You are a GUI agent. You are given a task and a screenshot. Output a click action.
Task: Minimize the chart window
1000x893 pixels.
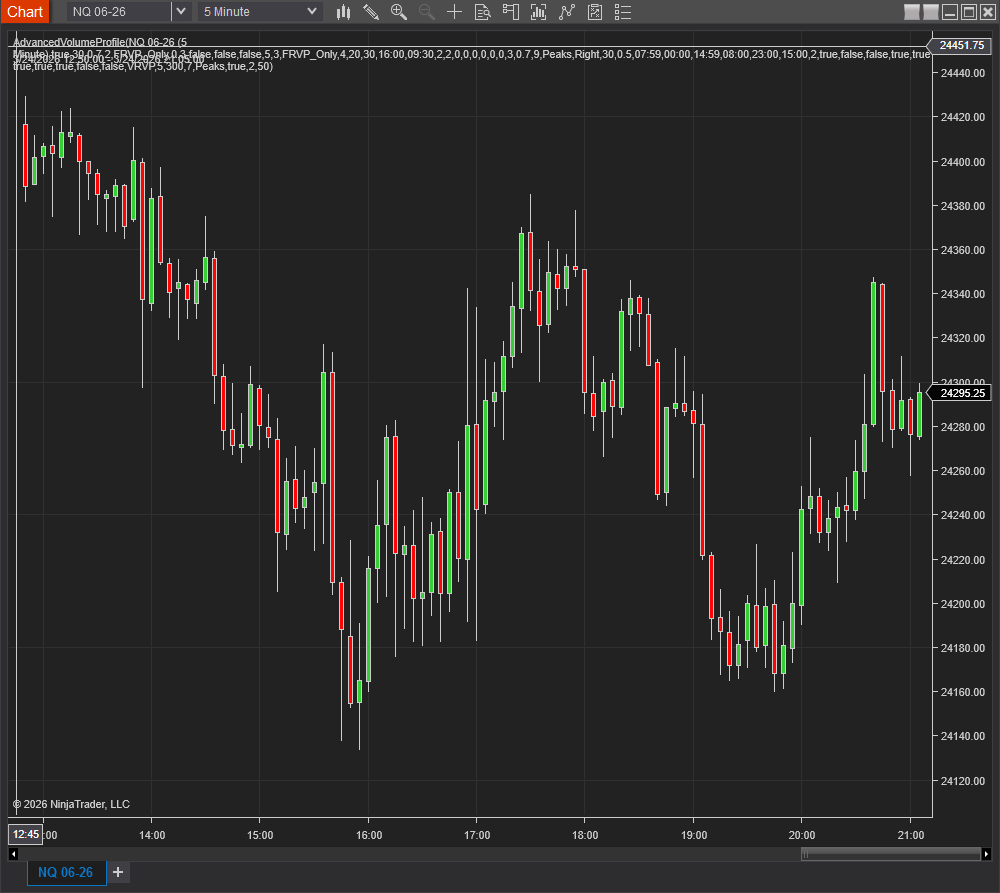point(950,11)
